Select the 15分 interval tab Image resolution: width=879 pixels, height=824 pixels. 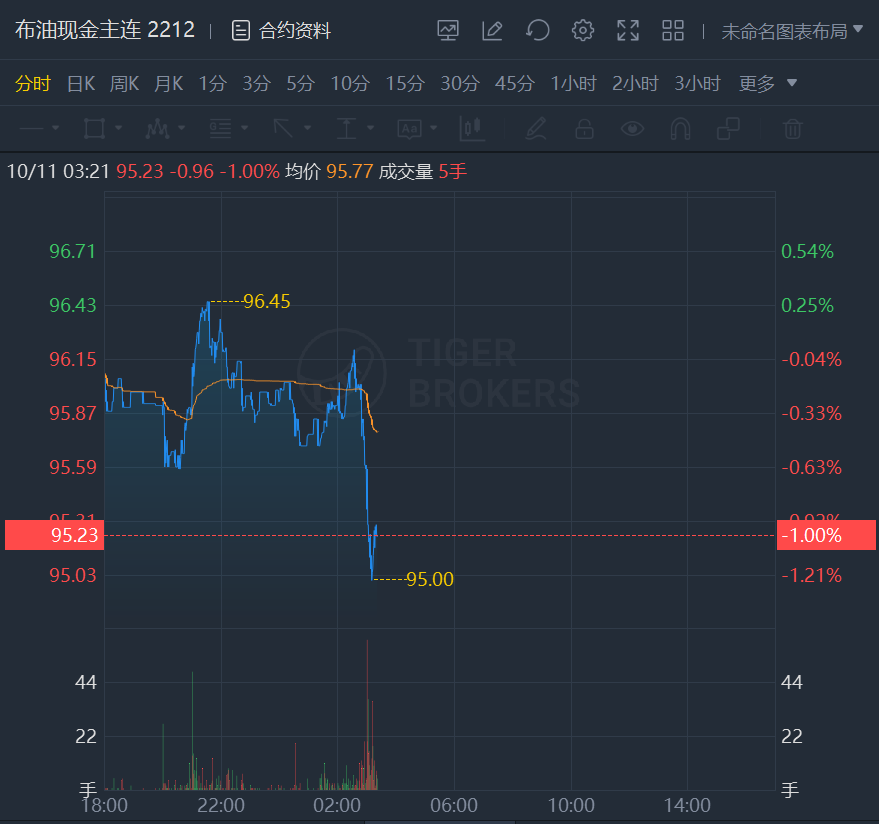click(405, 84)
